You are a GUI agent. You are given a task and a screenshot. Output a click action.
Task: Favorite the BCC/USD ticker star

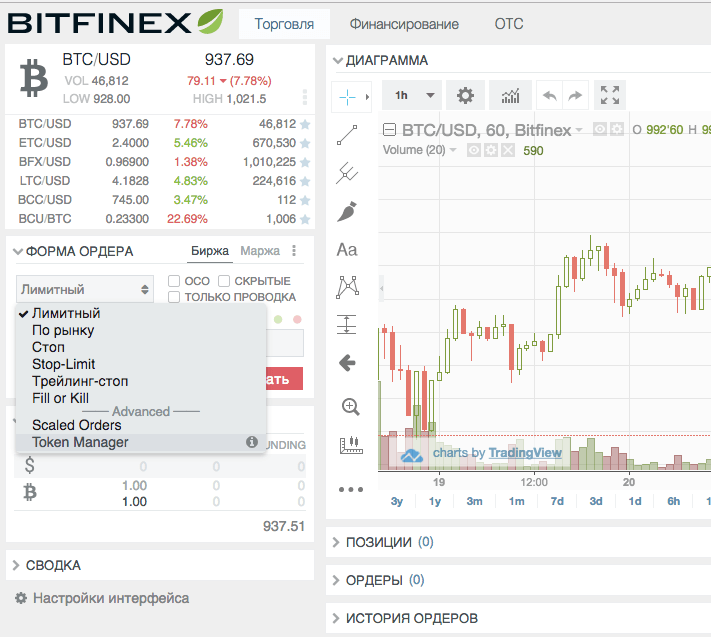[305, 200]
